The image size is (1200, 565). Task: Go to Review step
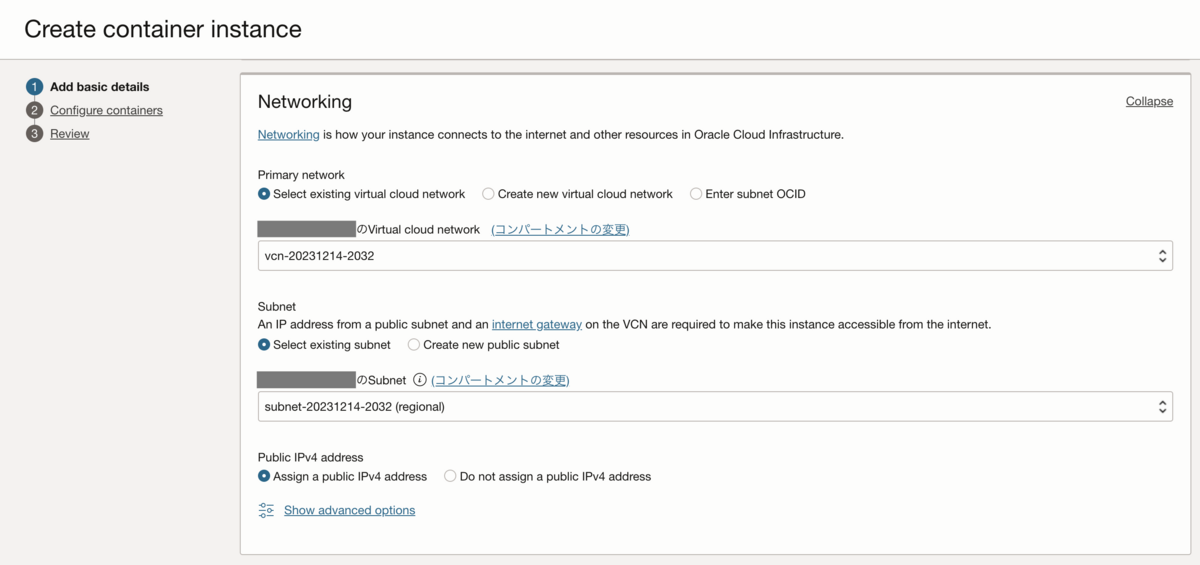pyautogui.click(x=70, y=134)
